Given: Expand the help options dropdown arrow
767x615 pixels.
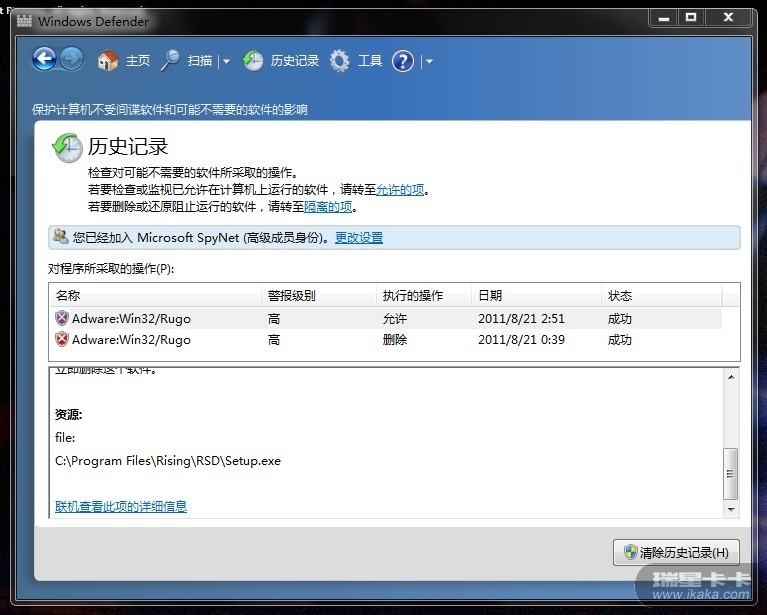Looking at the screenshot, I should [429, 62].
